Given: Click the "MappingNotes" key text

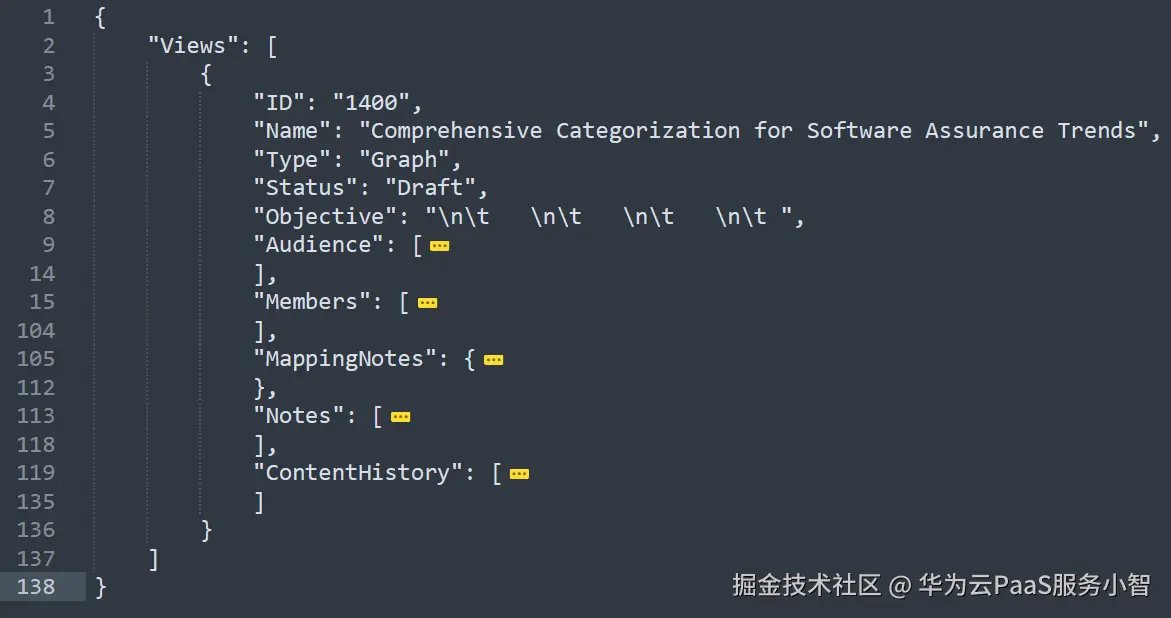Looking at the screenshot, I should point(344,359).
